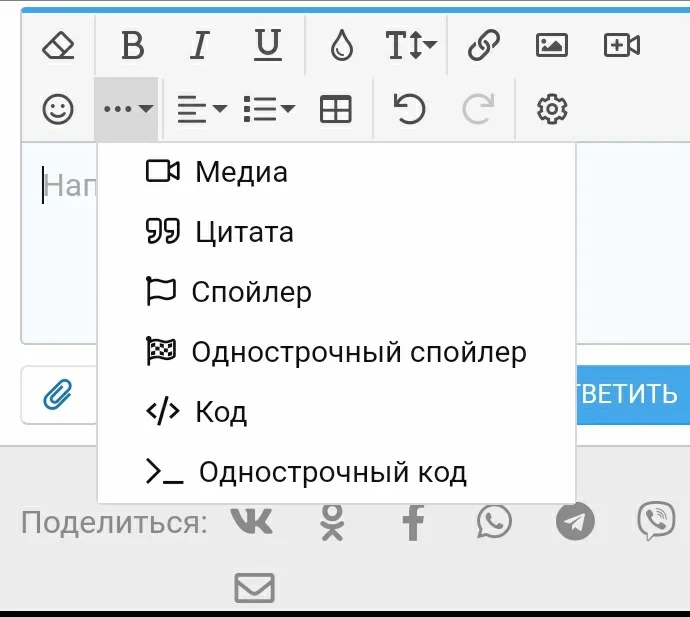Image resolution: width=690 pixels, height=617 pixels.
Task: Click the insert video camera icon
Action: click(621, 45)
